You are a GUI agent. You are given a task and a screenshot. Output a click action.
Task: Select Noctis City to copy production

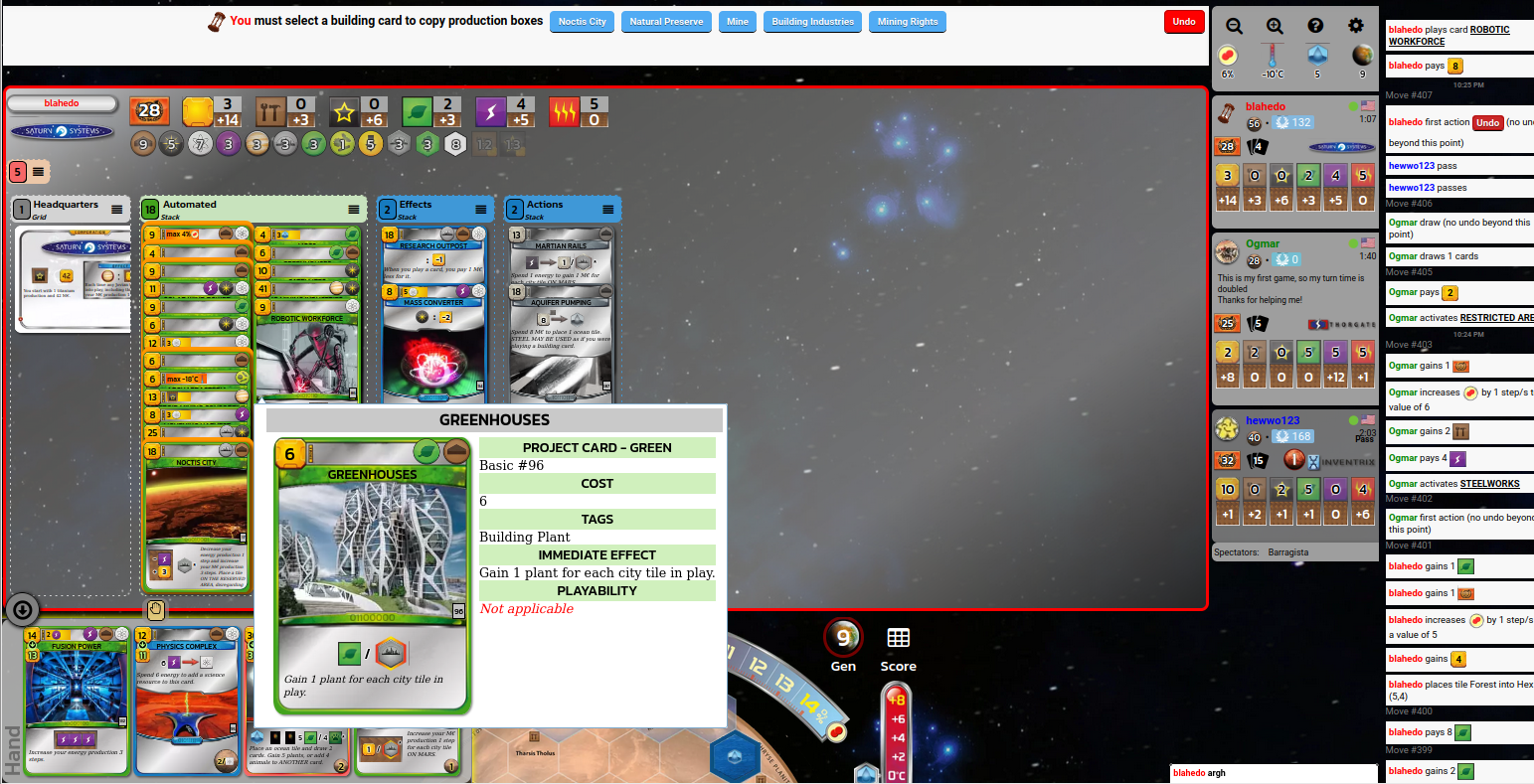(x=582, y=21)
